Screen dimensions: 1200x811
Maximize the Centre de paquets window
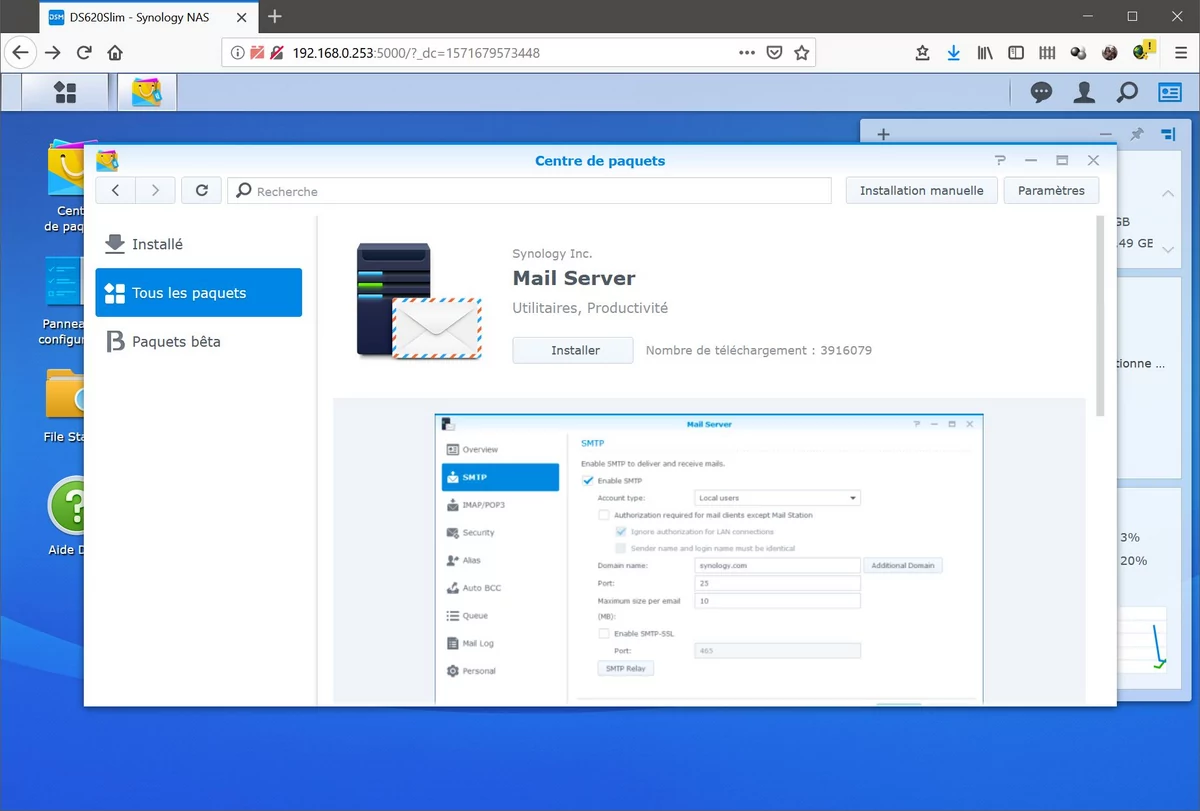click(x=1062, y=160)
